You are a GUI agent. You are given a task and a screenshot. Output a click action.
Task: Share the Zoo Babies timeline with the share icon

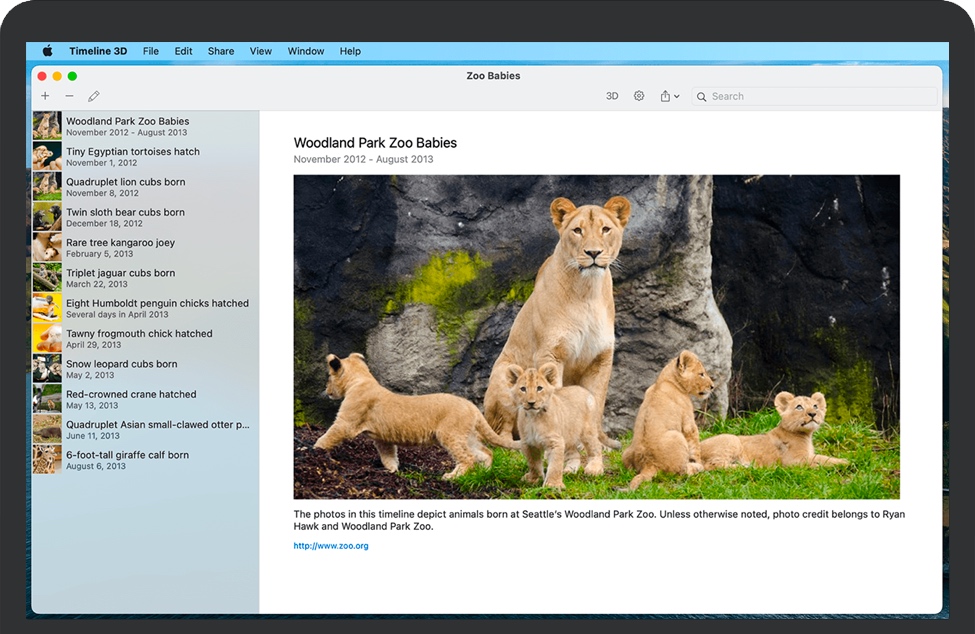pyautogui.click(x=666, y=95)
